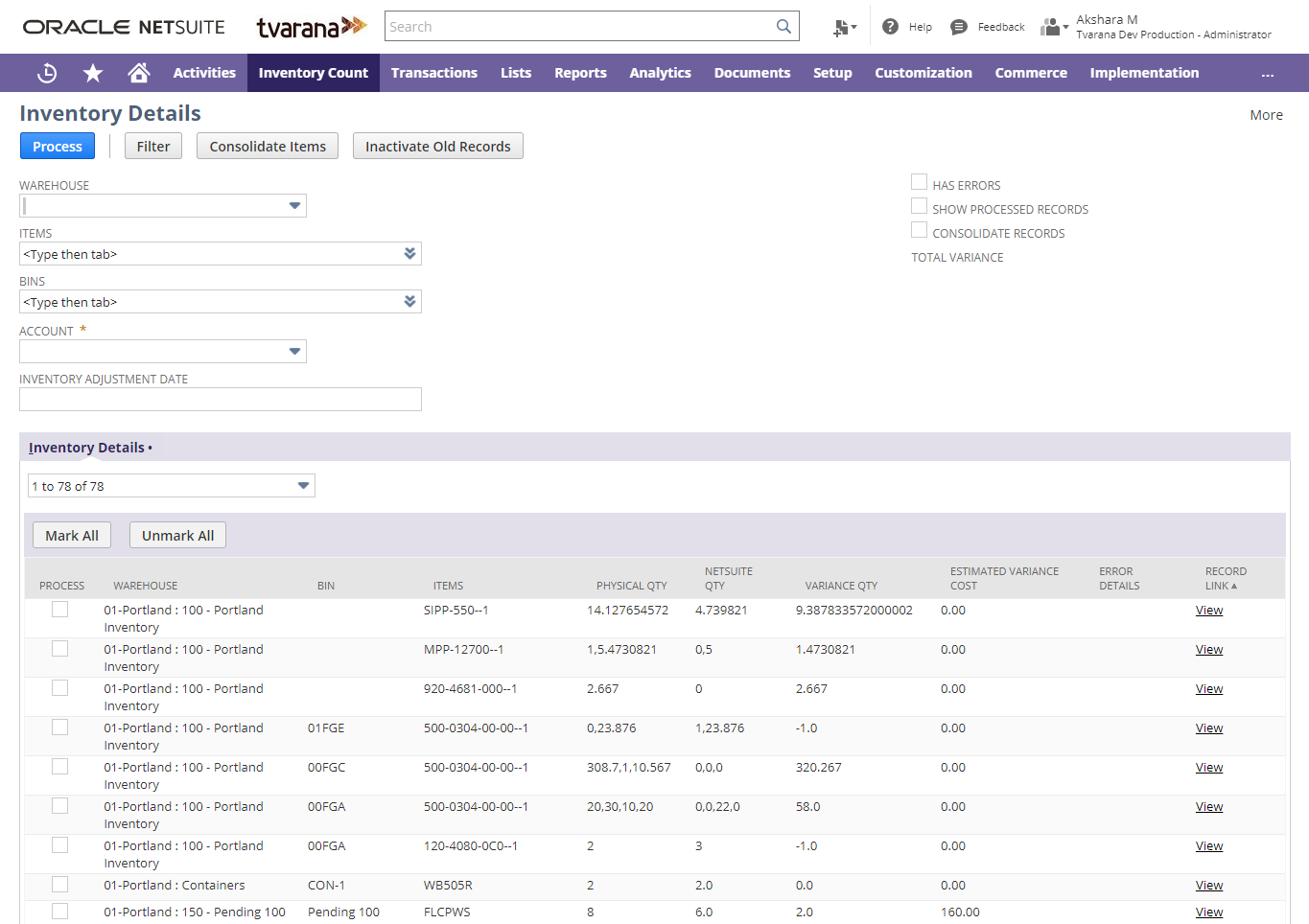The image size is (1309, 924).
Task: Tick the Process checkbox for SIPP-550--1
Action: [x=60, y=610]
